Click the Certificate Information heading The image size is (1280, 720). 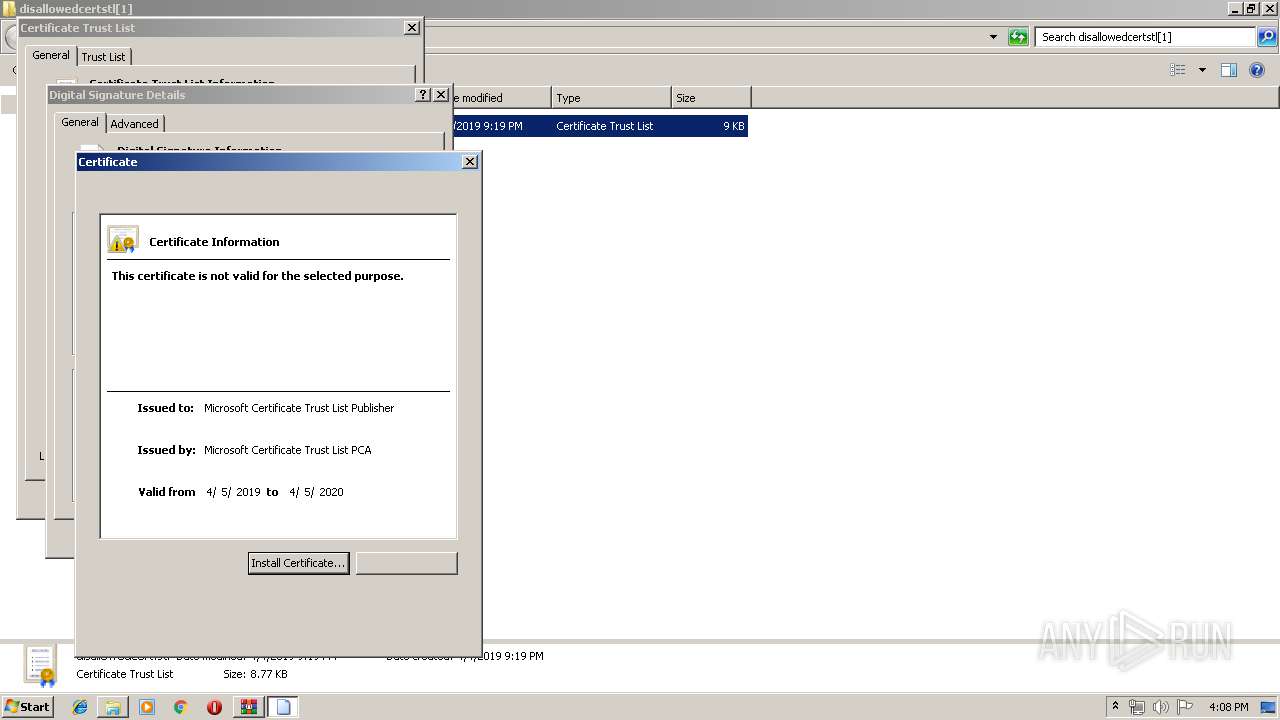coord(214,242)
